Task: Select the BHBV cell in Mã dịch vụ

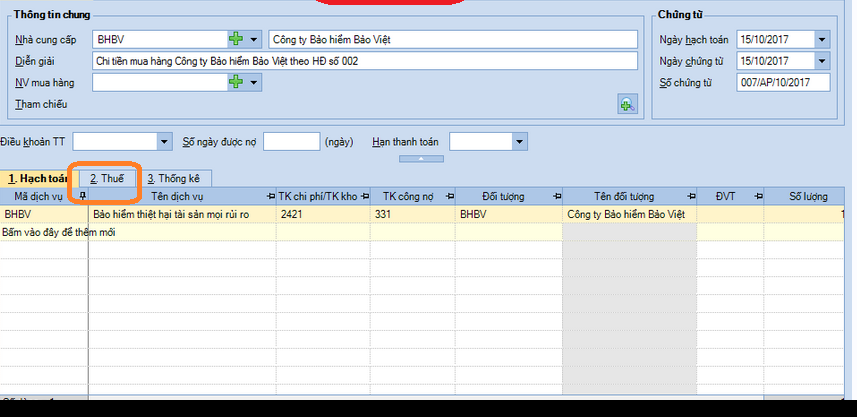Action: [44, 215]
